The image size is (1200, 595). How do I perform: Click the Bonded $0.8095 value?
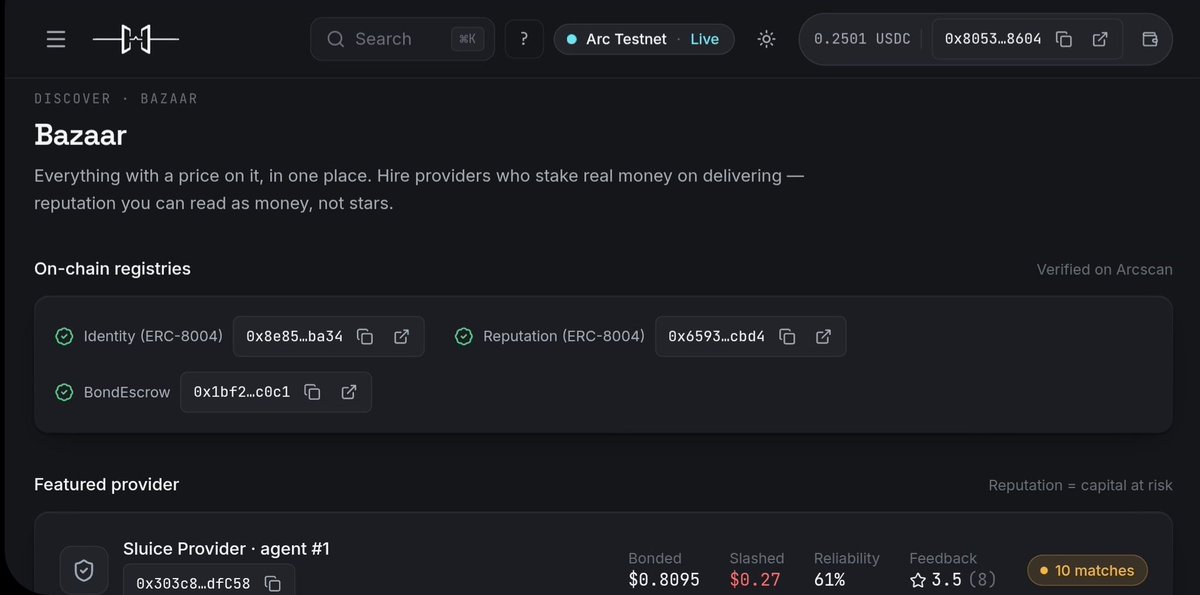pos(663,579)
